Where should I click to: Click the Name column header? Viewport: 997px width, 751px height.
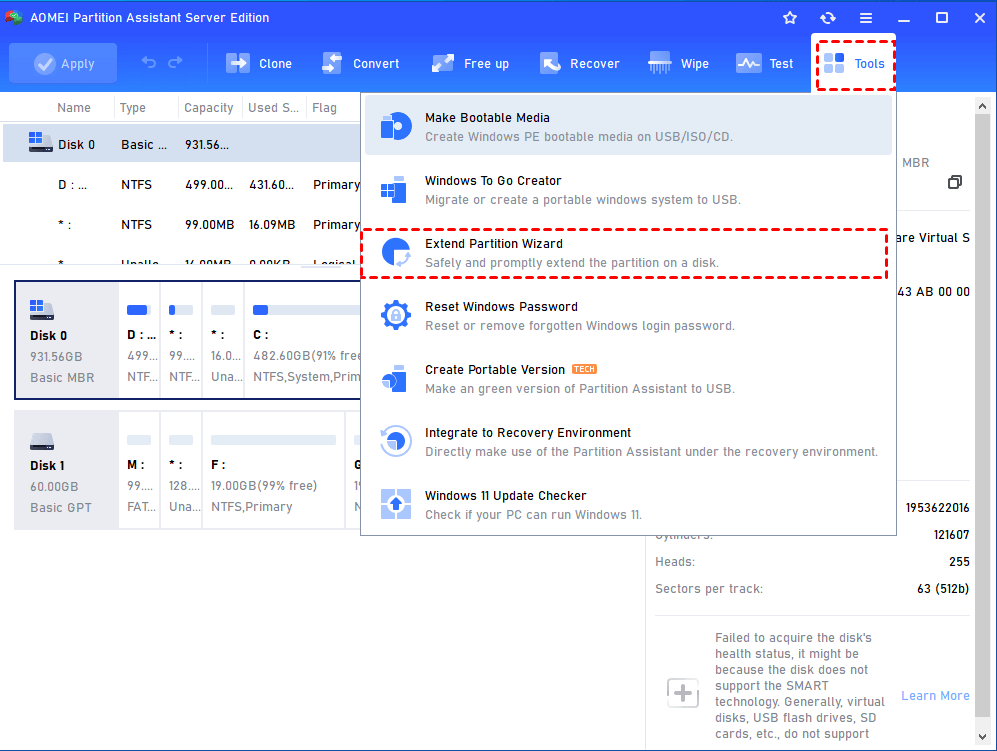click(74, 107)
